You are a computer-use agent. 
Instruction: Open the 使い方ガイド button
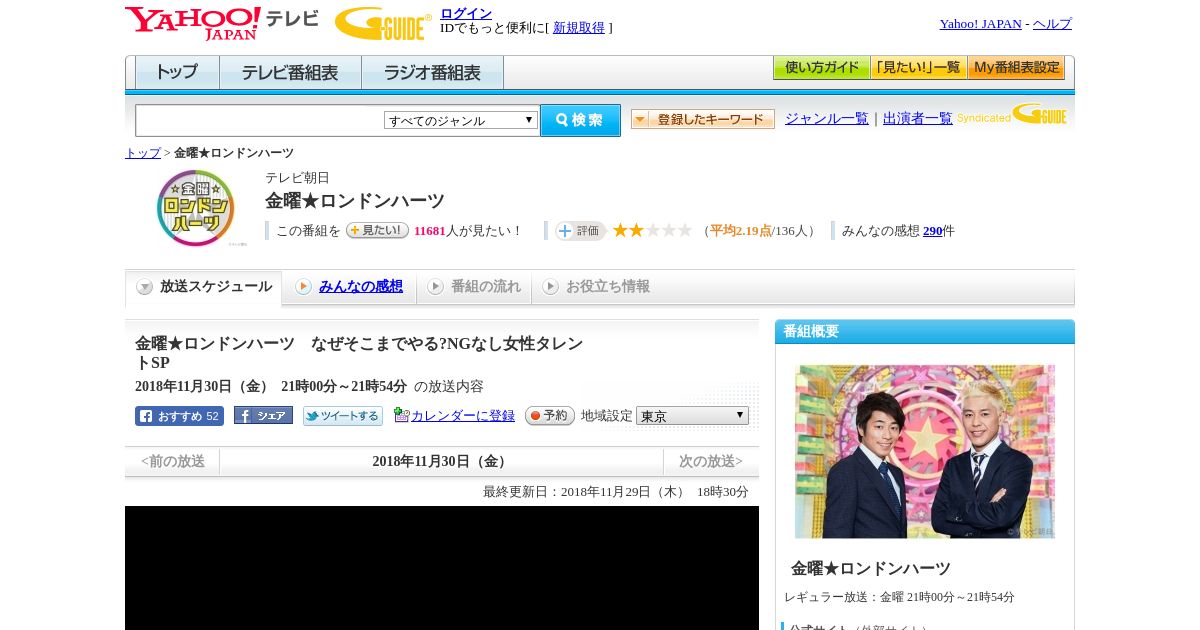[x=821, y=68]
